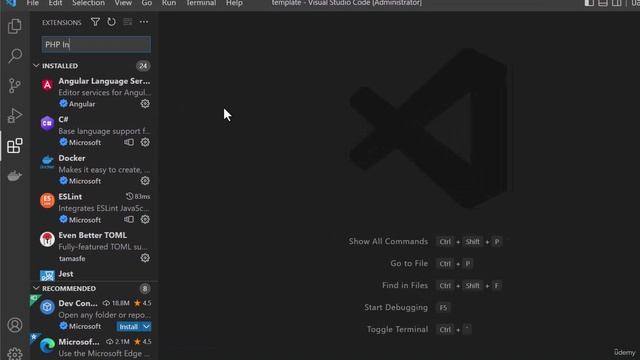Click ESLint 83ms activation time
The height and width of the screenshot is (360, 640).
click(x=138, y=196)
